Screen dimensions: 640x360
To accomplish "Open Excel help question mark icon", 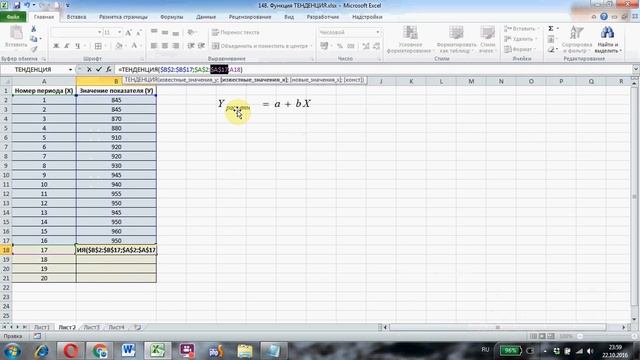I will click(604, 17).
